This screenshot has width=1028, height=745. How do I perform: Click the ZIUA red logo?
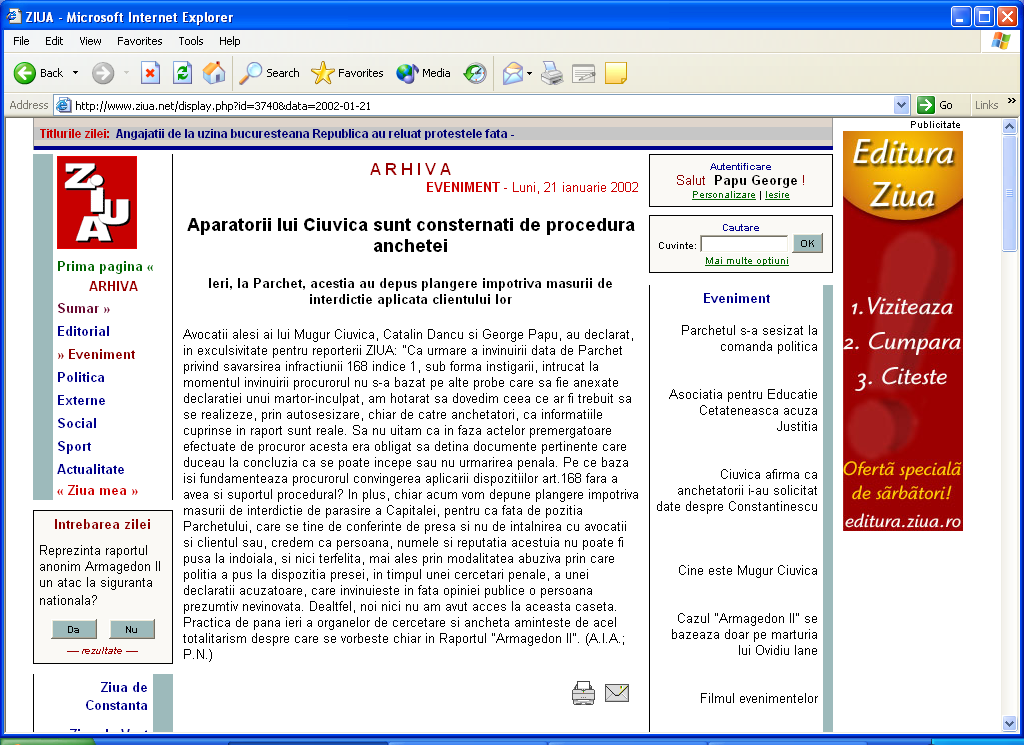pyautogui.click(x=97, y=202)
